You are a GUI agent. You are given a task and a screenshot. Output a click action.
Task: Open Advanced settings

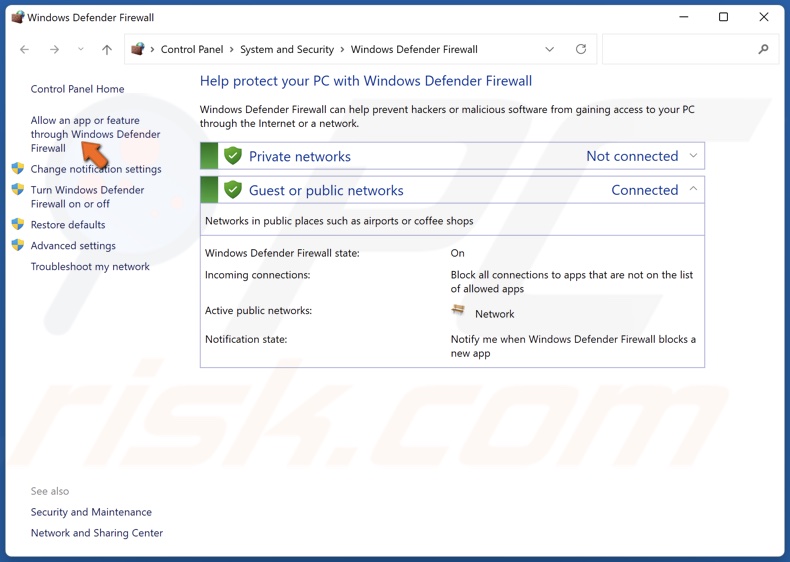[x=73, y=245]
